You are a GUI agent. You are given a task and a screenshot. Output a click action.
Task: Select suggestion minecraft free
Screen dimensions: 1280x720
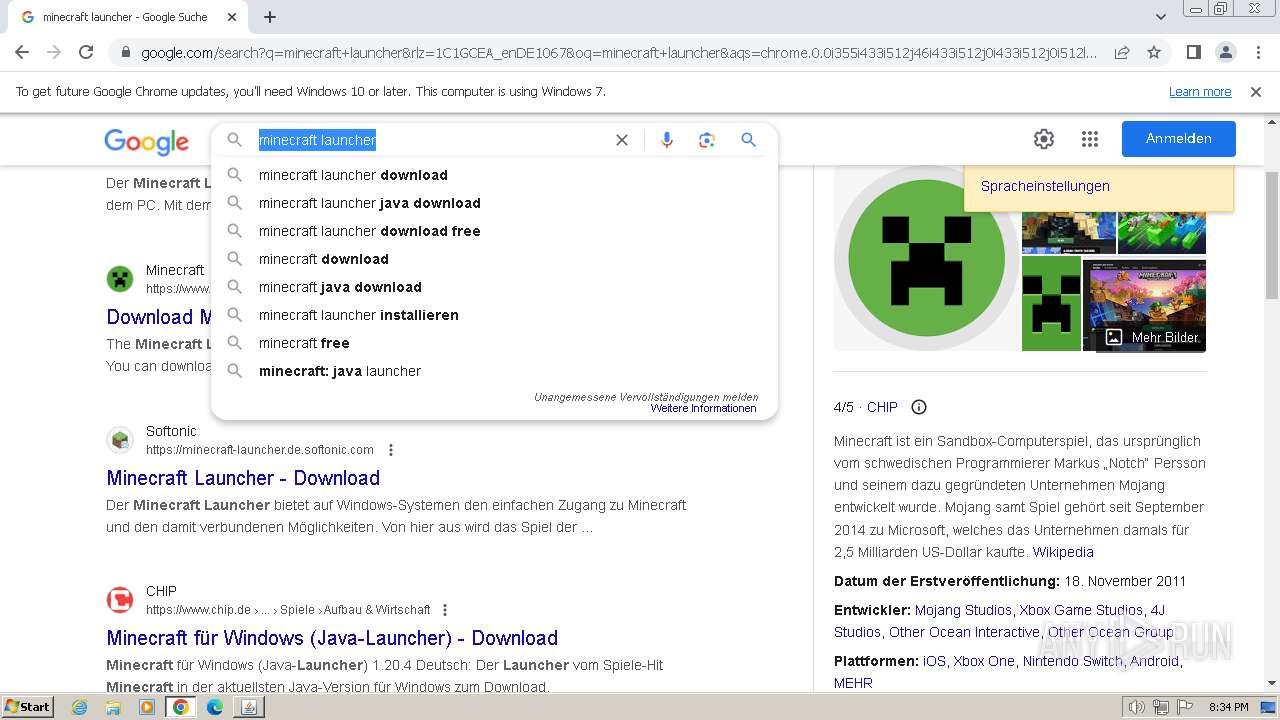tap(494, 343)
